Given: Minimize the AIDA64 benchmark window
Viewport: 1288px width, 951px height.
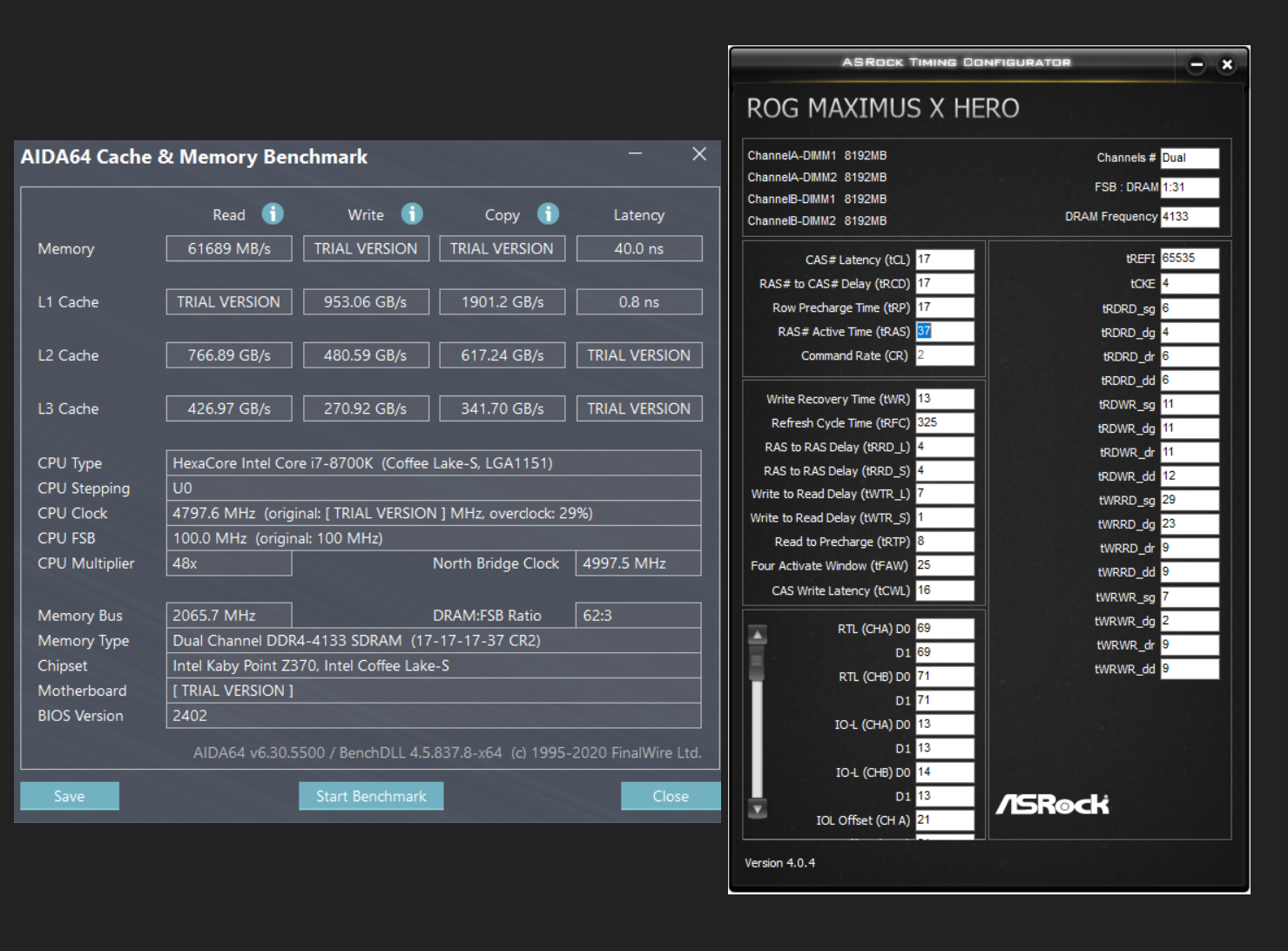Looking at the screenshot, I should coord(636,154).
